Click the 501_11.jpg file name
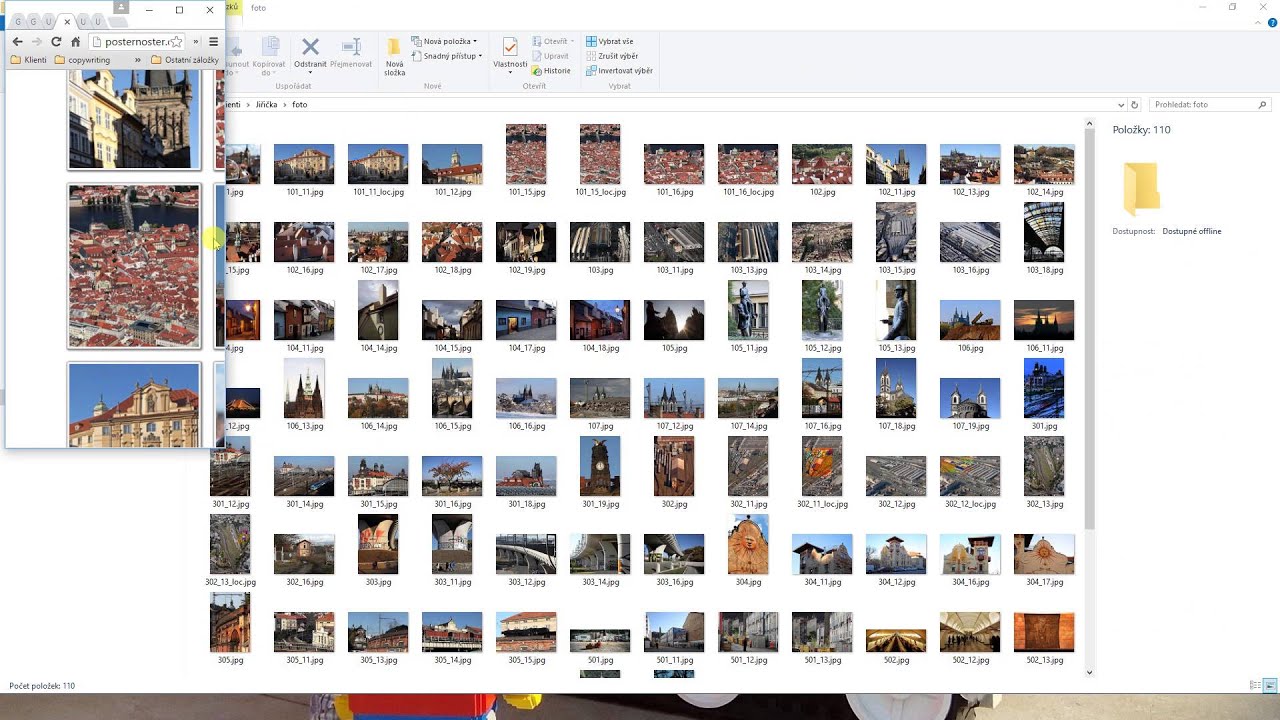 click(674, 660)
